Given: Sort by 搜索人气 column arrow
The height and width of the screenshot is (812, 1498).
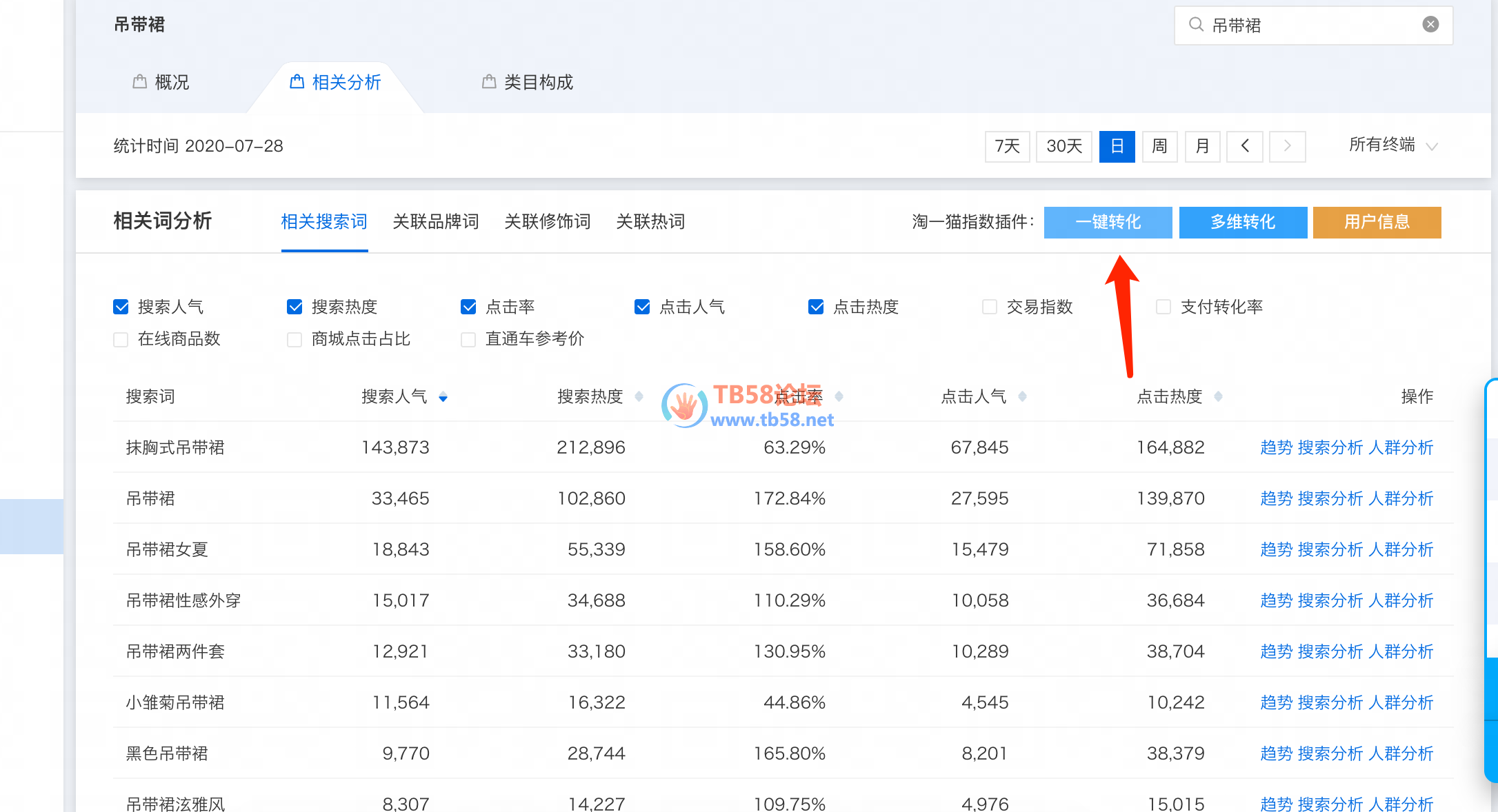Looking at the screenshot, I should 443,397.
